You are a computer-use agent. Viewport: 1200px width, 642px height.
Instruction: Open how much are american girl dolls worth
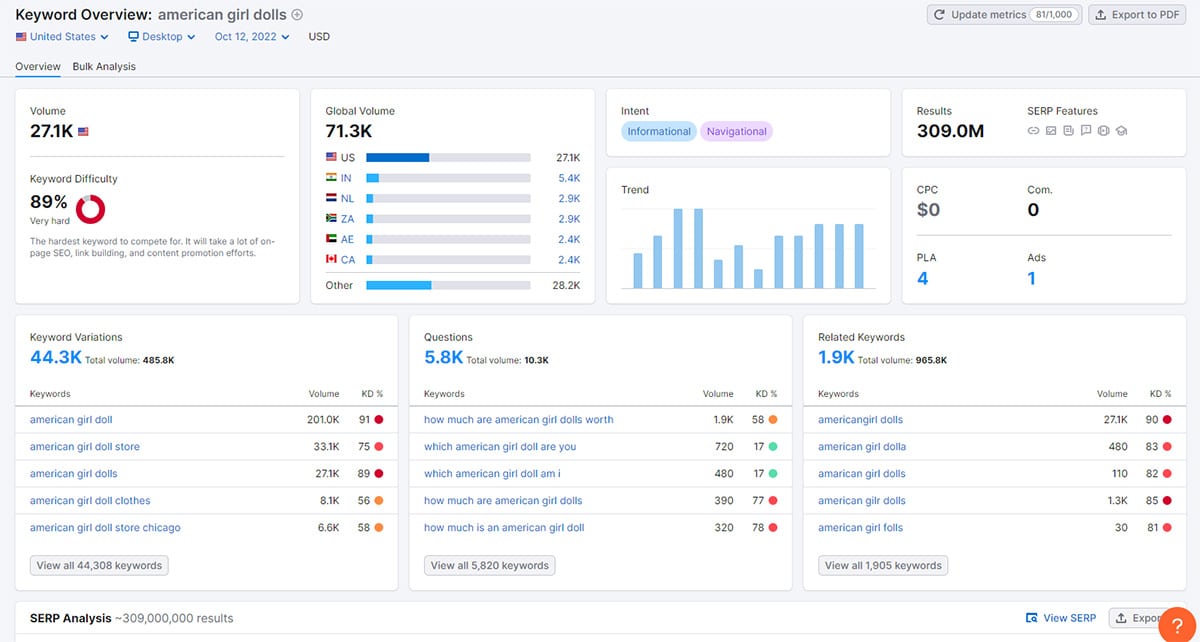[519, 420]
